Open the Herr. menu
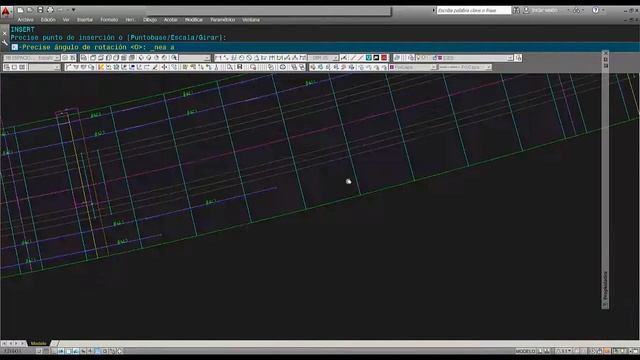The height and width of the screenshot is (360, 640). click(x=130, y=20)
